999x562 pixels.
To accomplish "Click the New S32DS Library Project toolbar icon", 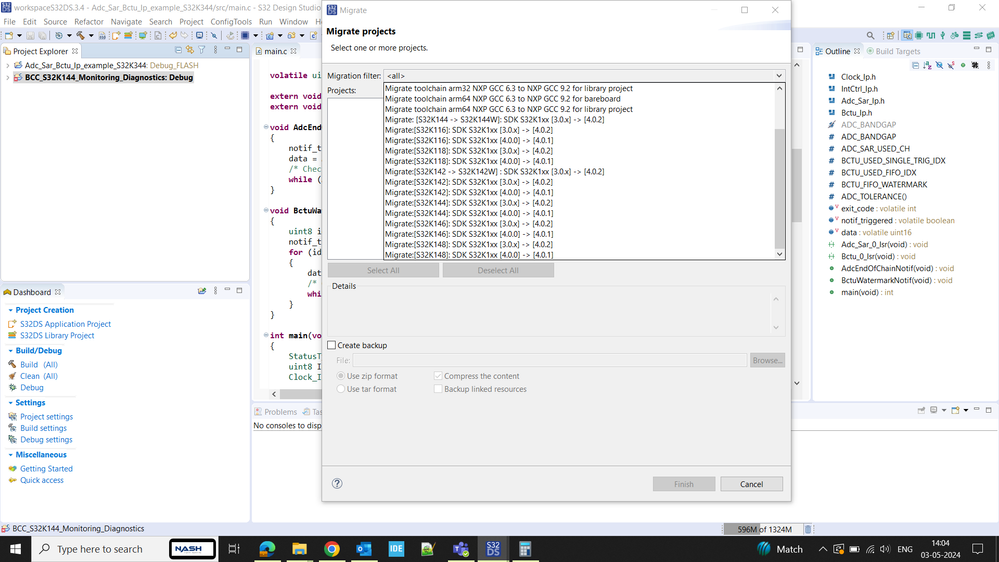I will [128, 36].
